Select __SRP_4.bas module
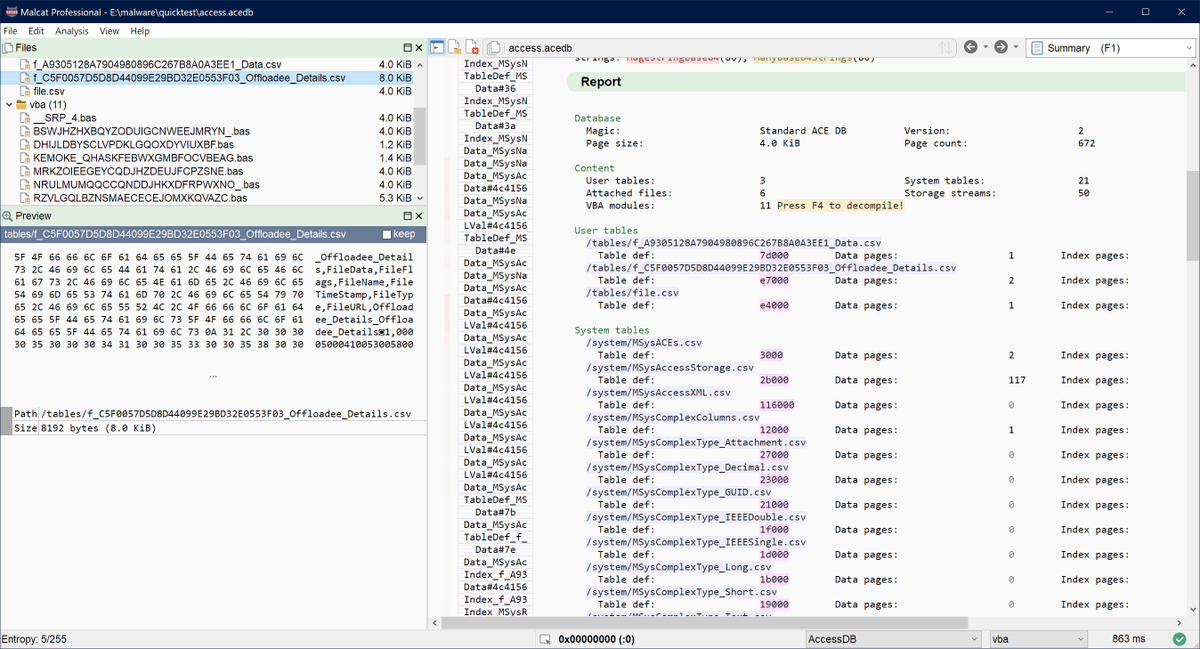The image size is (1200, 649). pos(207,118)
